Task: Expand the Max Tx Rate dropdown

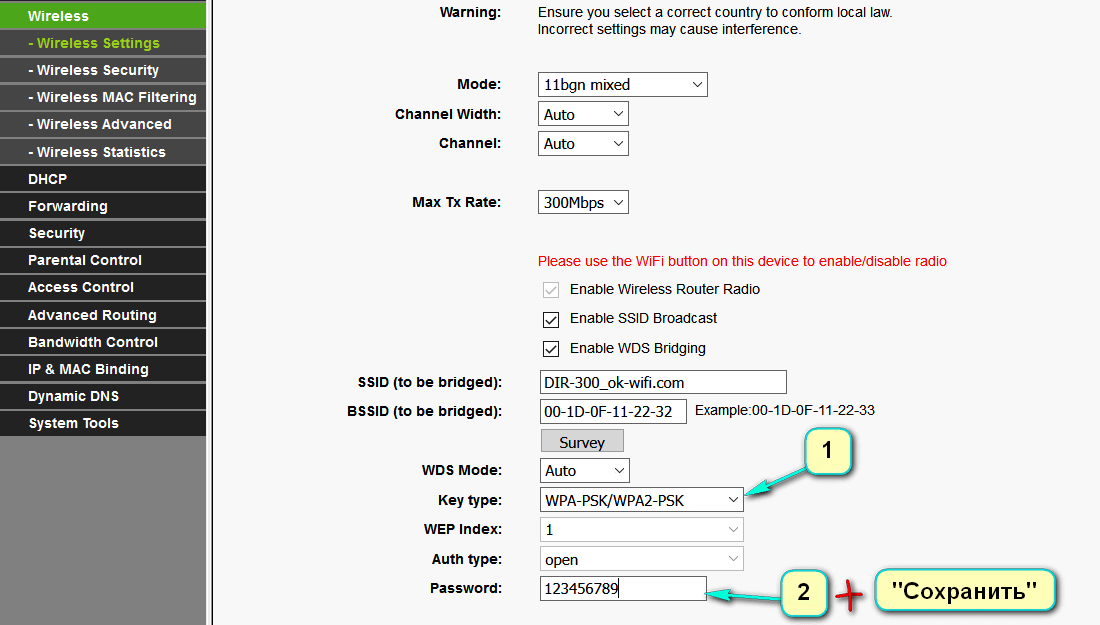Action: pos(583,203)
